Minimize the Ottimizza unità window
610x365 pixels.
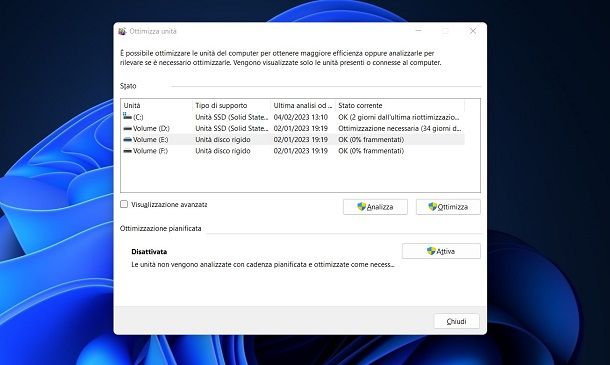[x=419, y=31]
